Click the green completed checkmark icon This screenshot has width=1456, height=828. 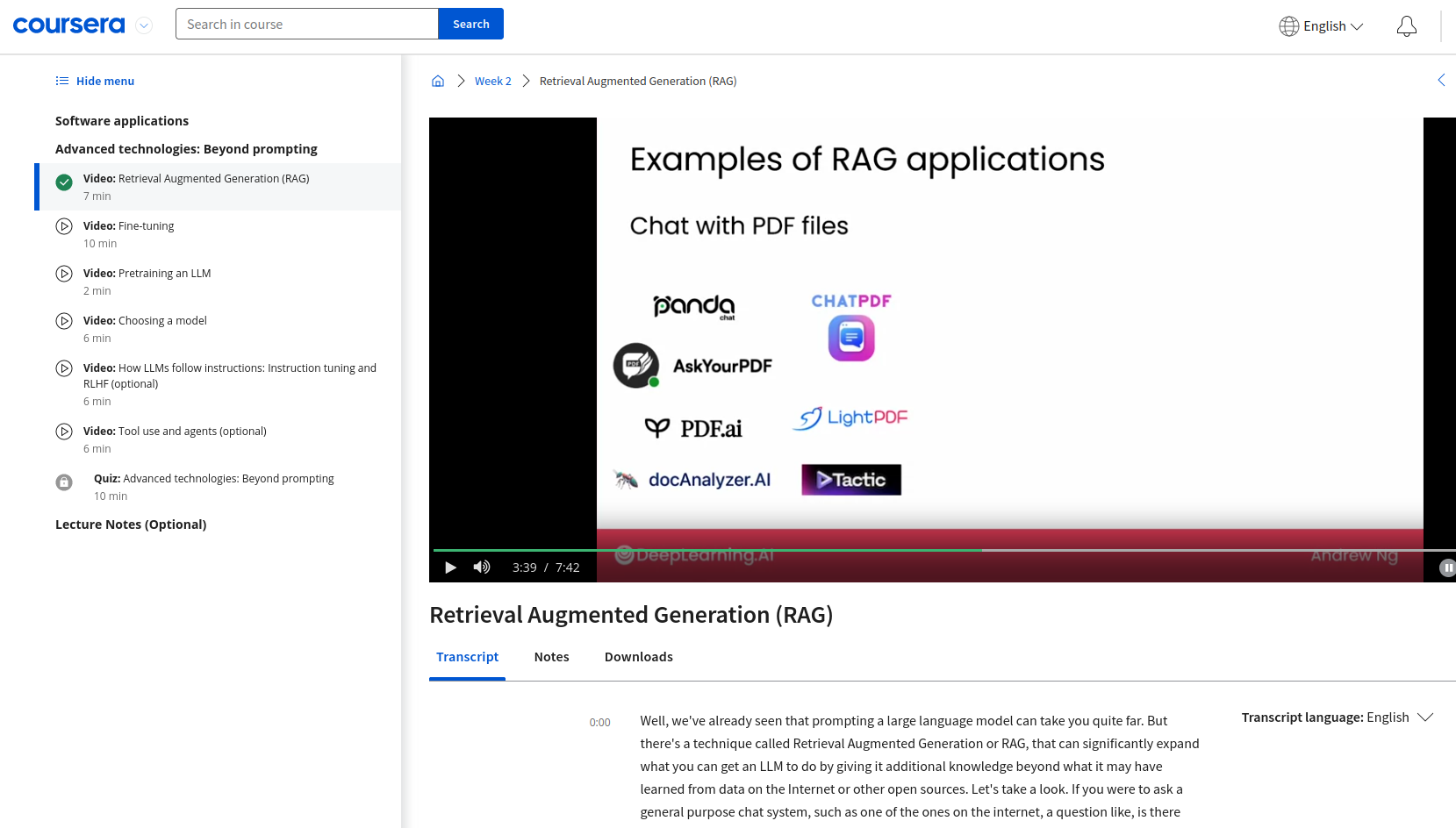click(64, 182)
